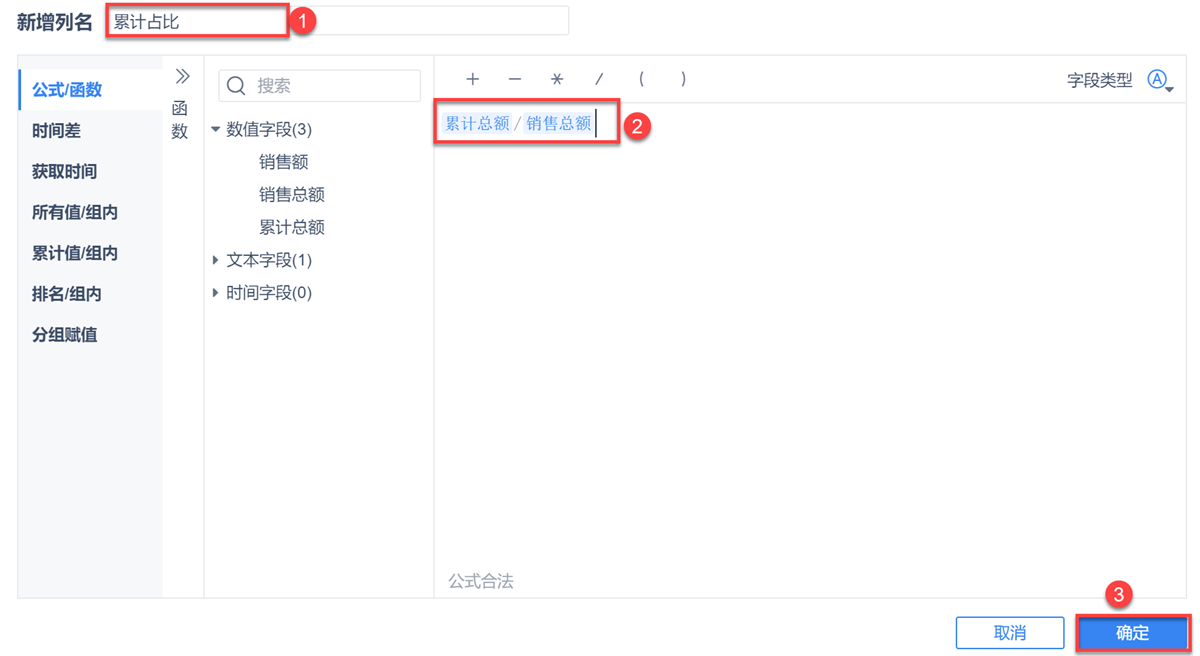This screenshot has height=656, width=1200.
Task: Select the 销售总额 field in list
Action: [x=292, y=195]
